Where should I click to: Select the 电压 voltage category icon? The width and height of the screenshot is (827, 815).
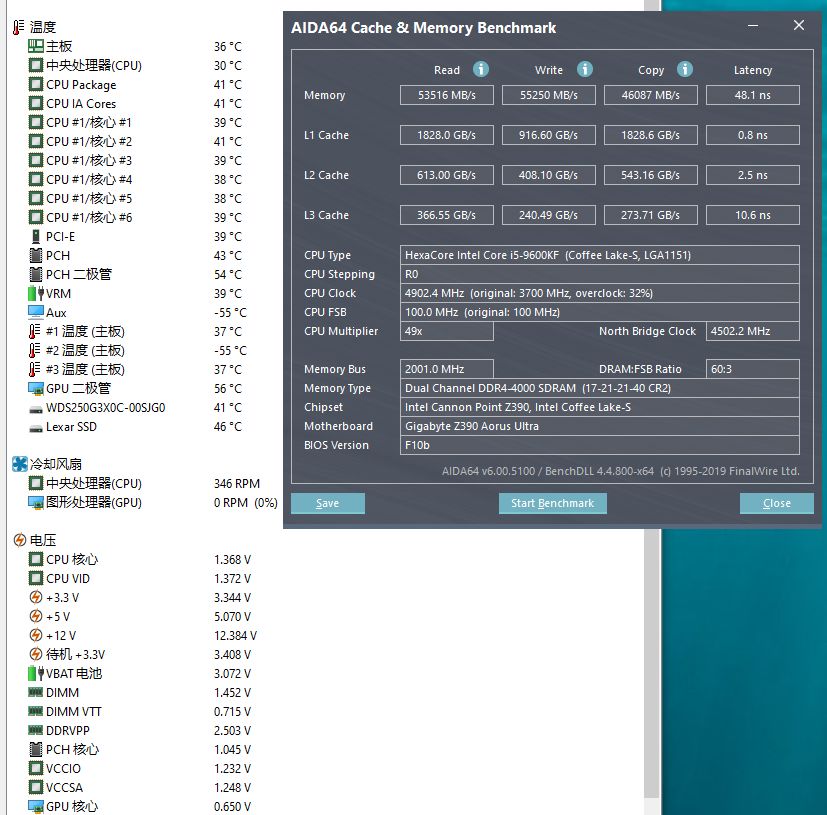coord(19,540)
